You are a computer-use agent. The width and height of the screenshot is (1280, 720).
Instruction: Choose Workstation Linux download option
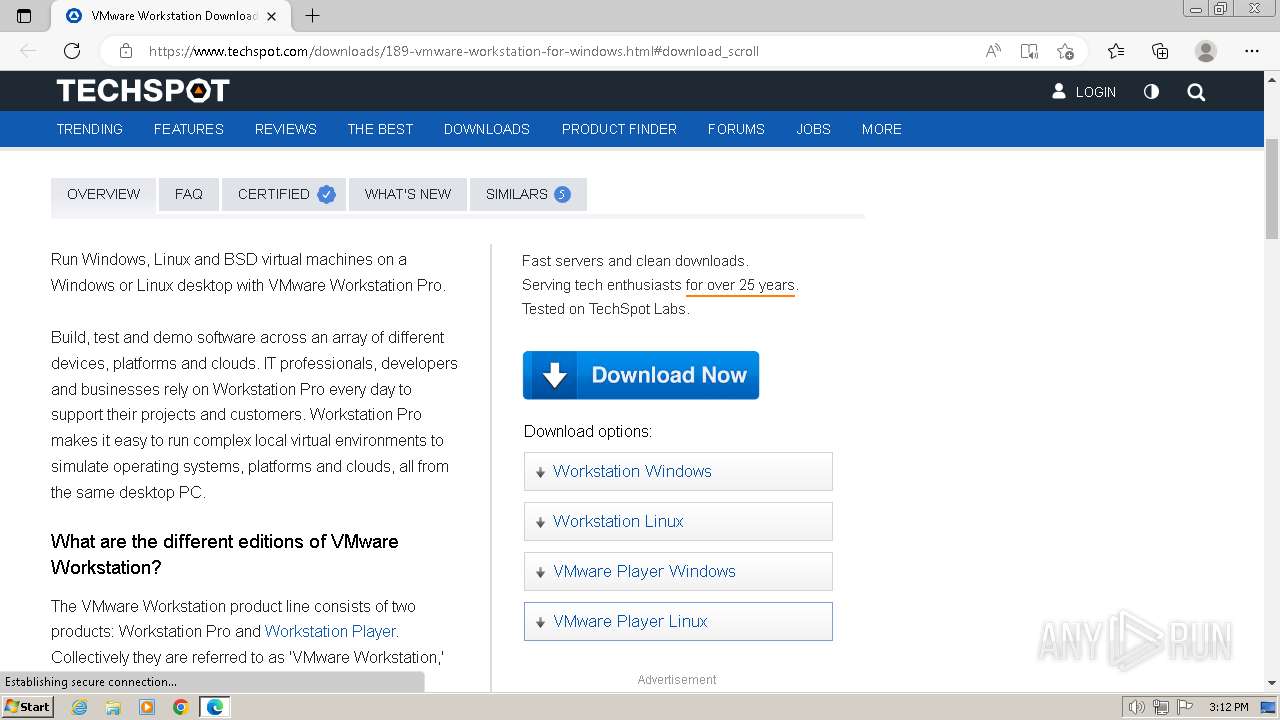(x=678, y=521)
